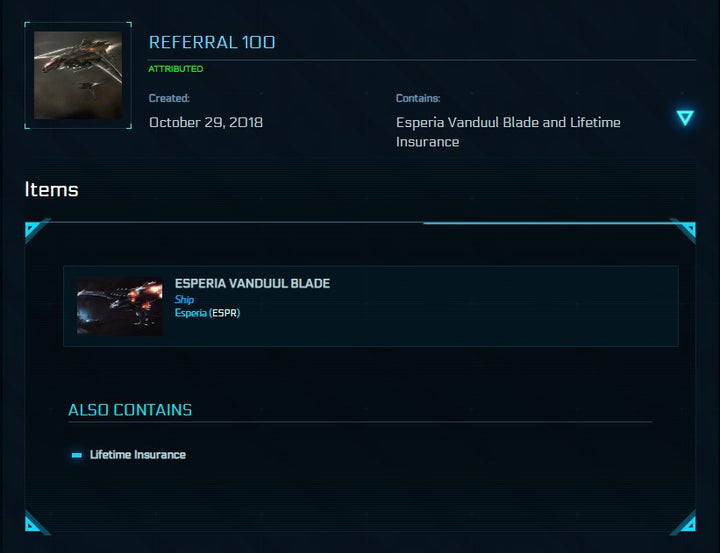Click the Ship type link
720x553 pixels.
coord(184,299)
